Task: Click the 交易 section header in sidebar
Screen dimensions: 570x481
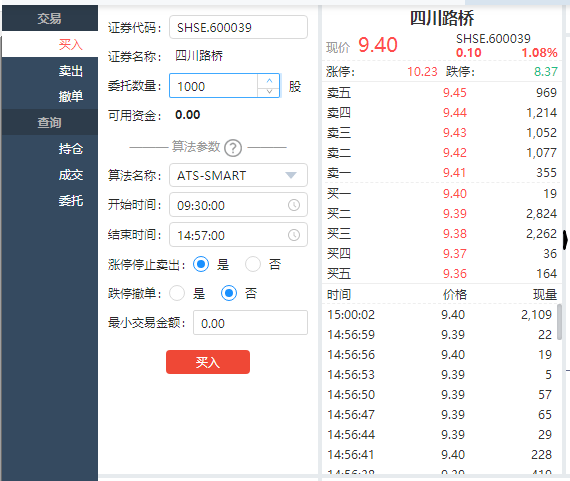Action: tap(50, 18)
